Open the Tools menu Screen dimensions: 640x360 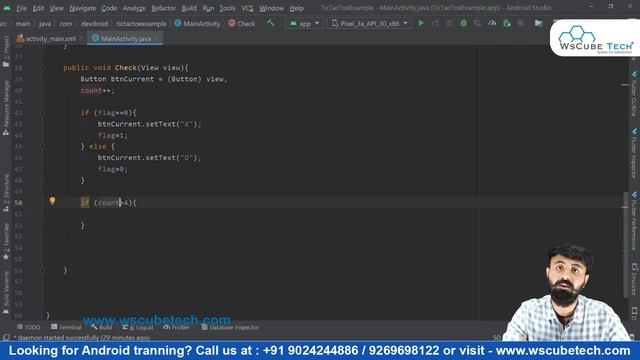[x=227, y=8]
